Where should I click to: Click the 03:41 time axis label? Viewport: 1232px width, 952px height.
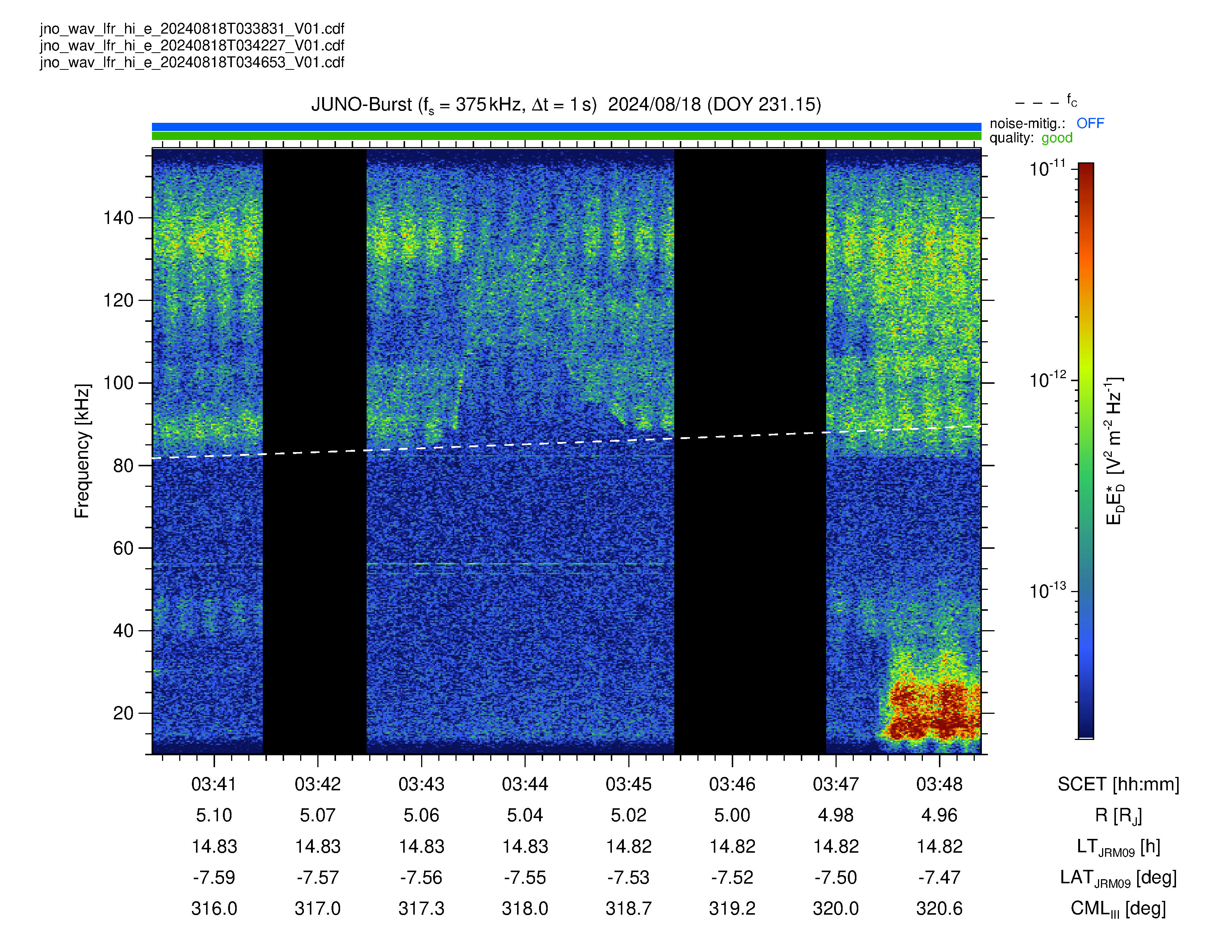[214, 784]
